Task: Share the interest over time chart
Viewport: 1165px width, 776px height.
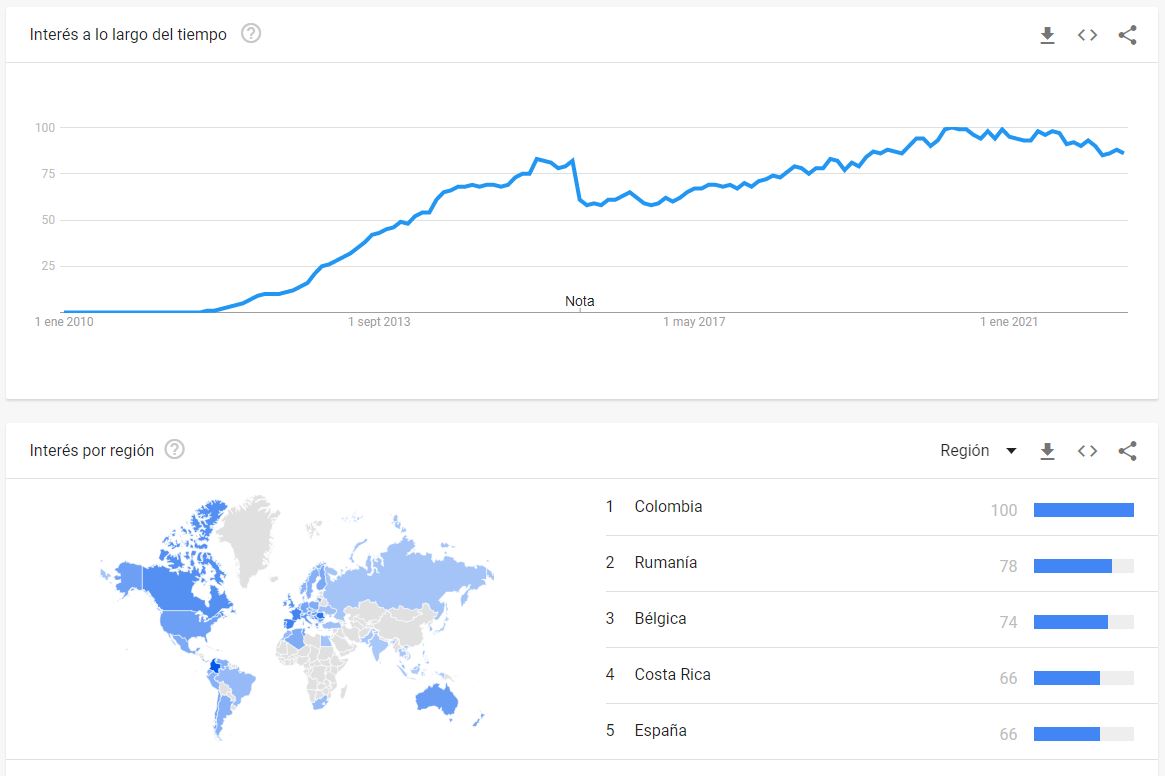Action: [1127, 35]
